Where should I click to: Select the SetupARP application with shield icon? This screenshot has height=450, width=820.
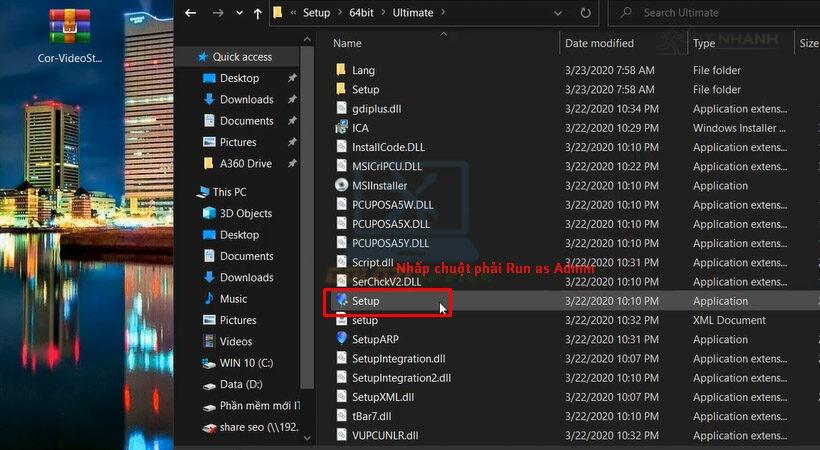click(375, 339)
